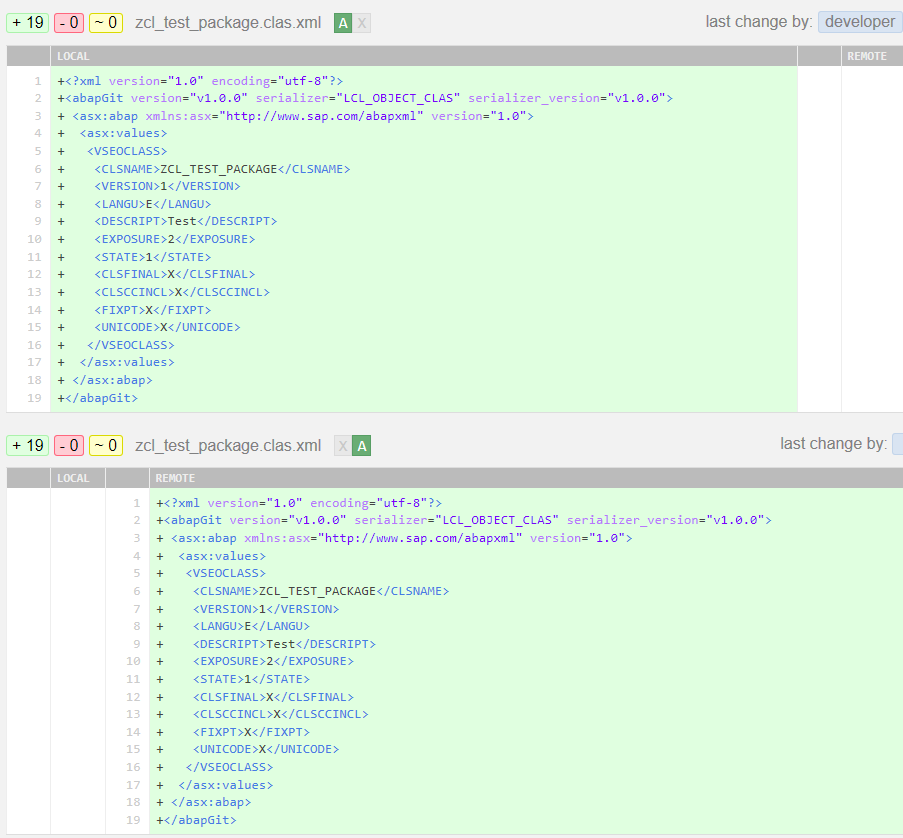Click the REMOTE header on the bottom diff panel
This screenshot has height=838, width=903.
point(175,478)
